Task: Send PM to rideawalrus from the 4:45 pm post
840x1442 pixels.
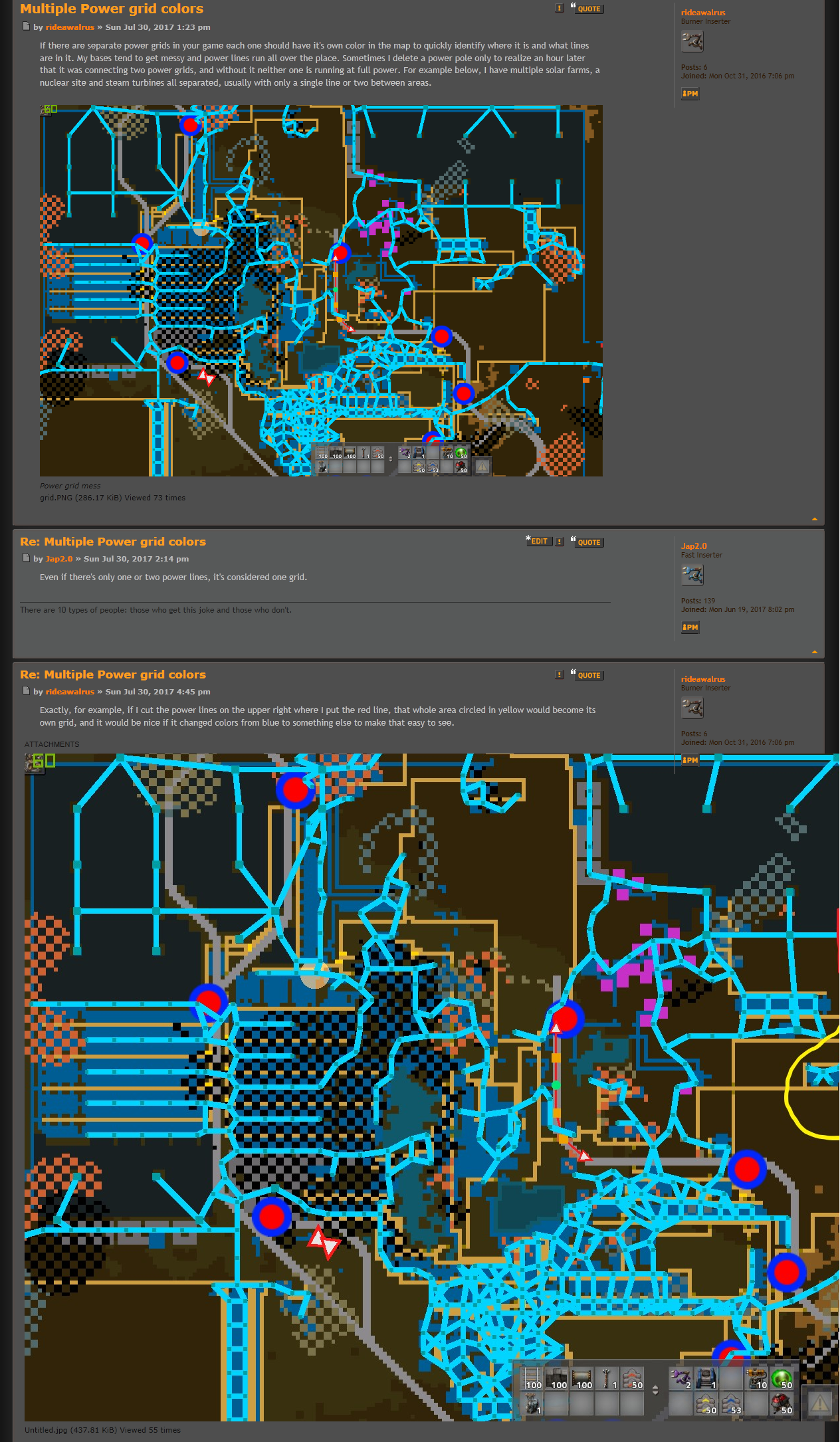Action: tap(690, 760)
